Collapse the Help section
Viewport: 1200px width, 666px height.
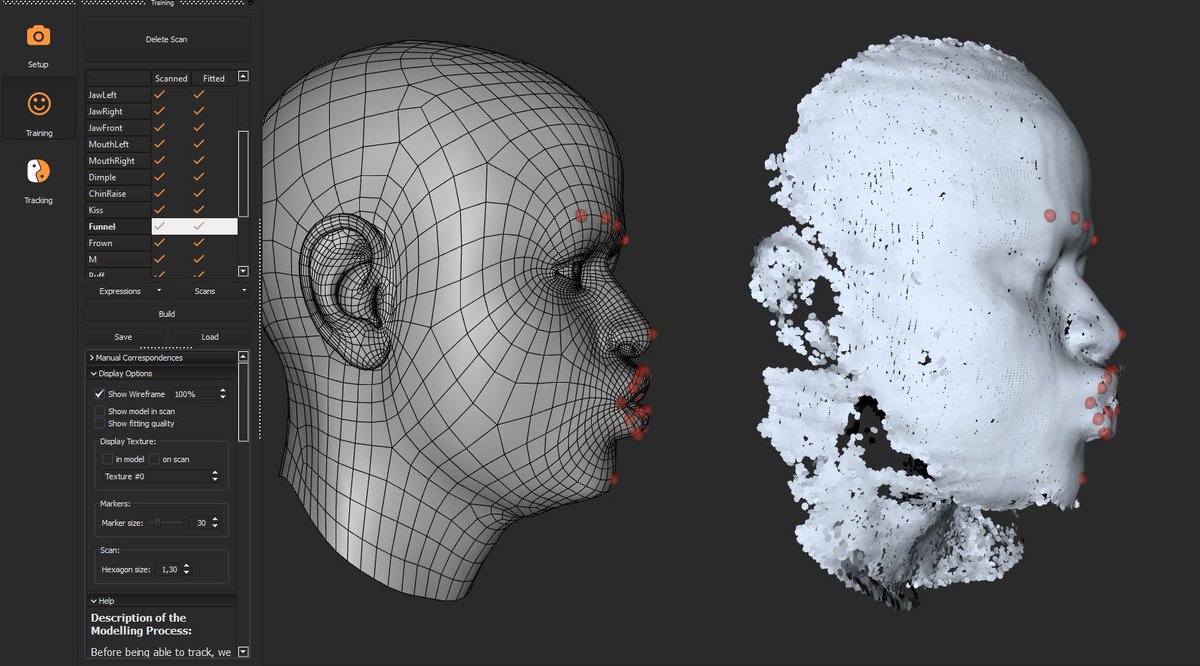[161, 601]
